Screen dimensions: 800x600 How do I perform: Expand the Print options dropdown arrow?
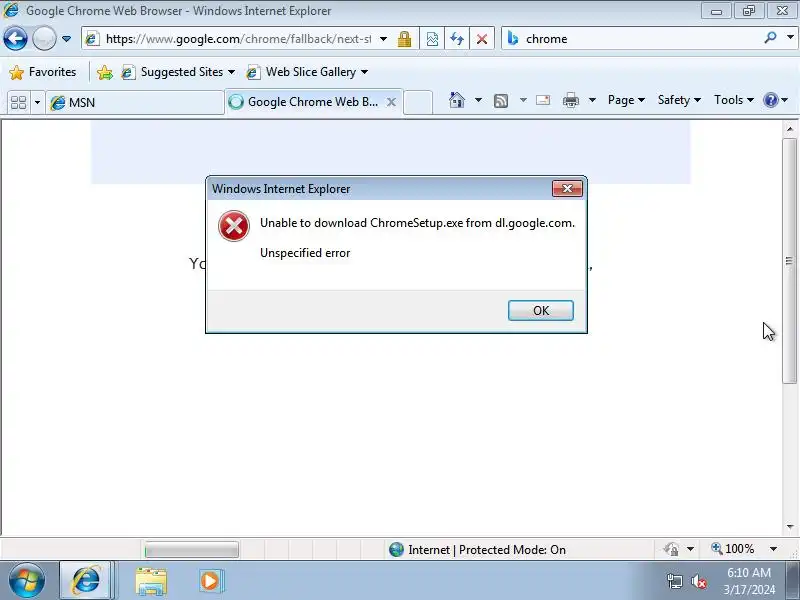592,100
